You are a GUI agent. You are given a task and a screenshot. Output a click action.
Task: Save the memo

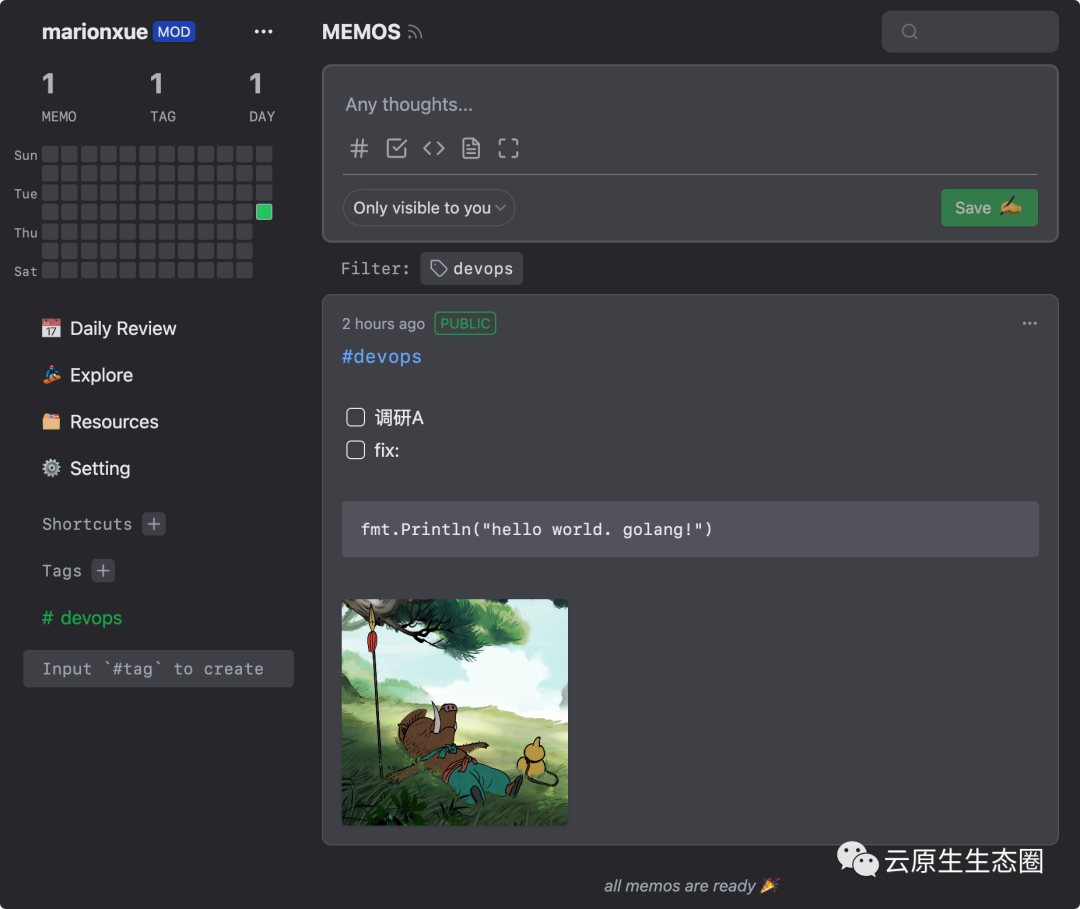pos(989,208)
